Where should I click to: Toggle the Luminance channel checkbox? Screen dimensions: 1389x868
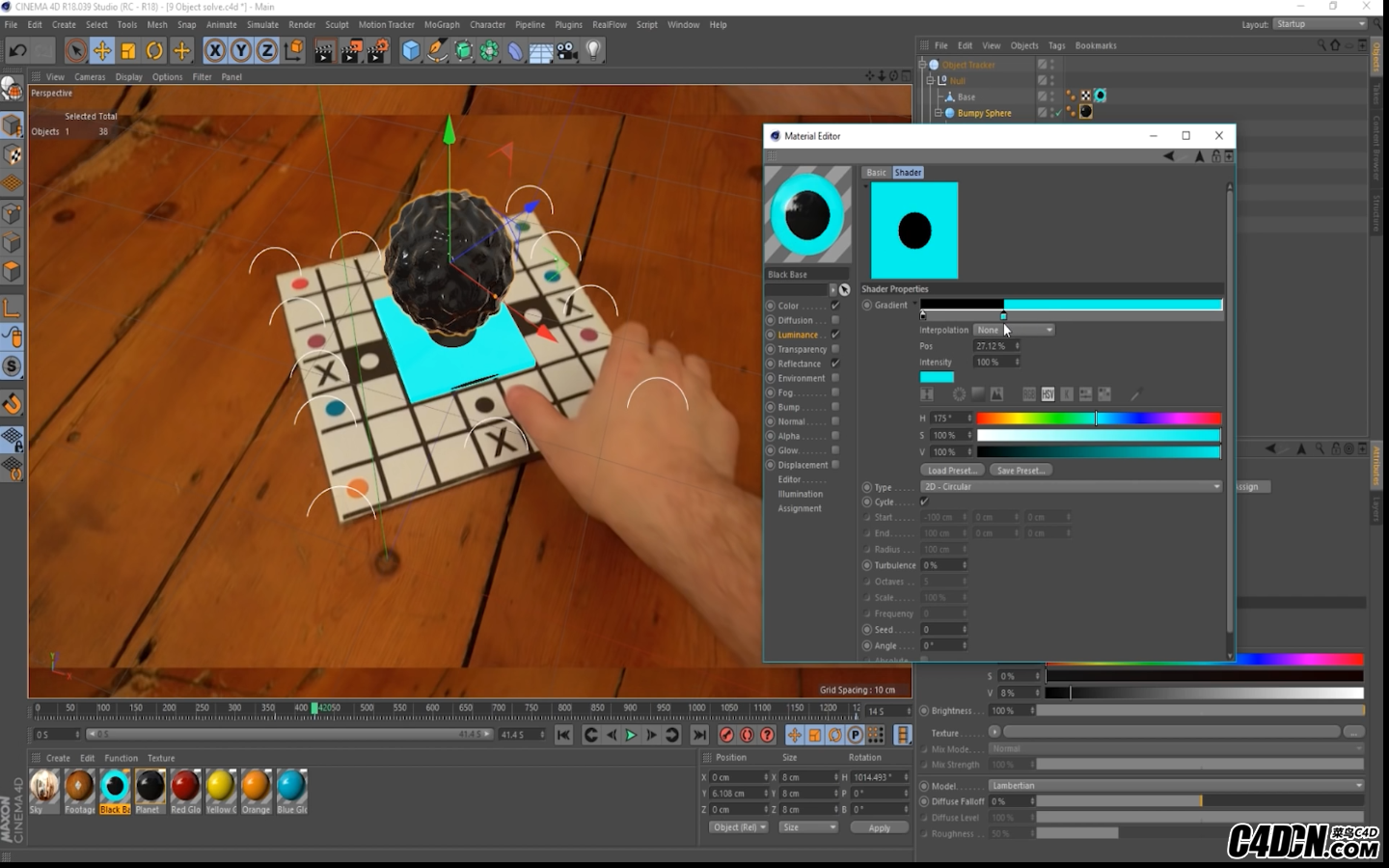click(x=835, y=335)
